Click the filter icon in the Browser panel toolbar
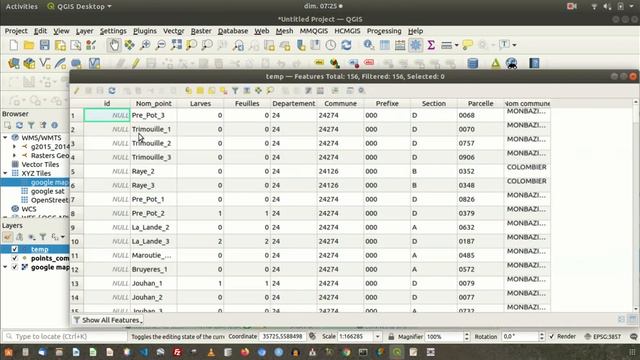640x360 pixels. 31,125
